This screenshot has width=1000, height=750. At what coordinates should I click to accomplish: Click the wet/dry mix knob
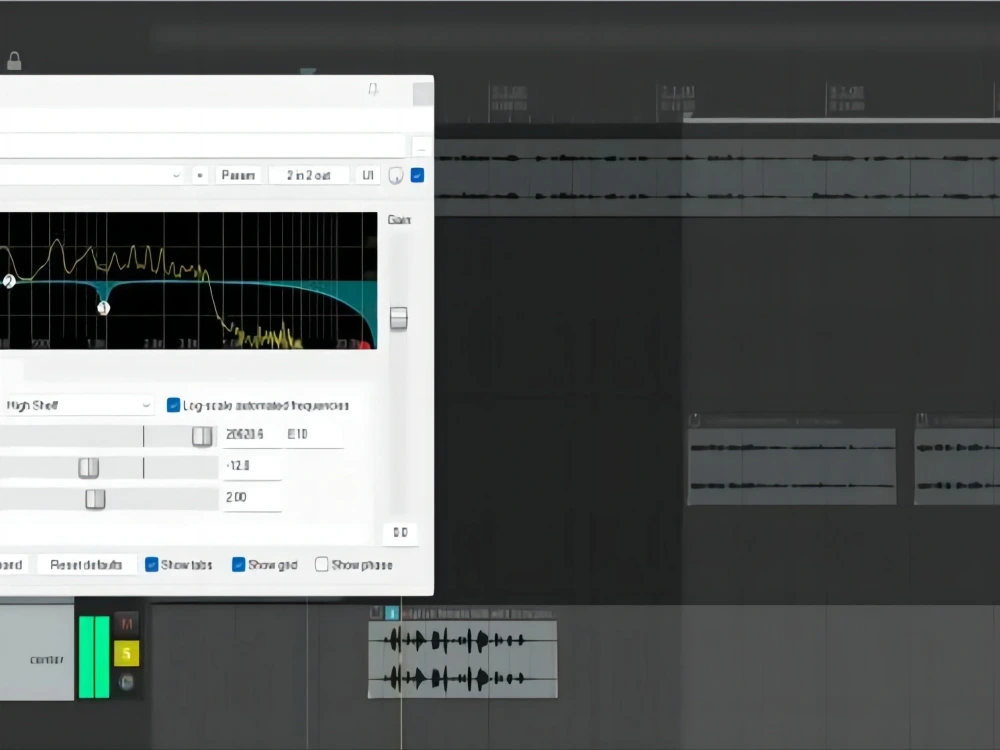[x=396, y=175]
